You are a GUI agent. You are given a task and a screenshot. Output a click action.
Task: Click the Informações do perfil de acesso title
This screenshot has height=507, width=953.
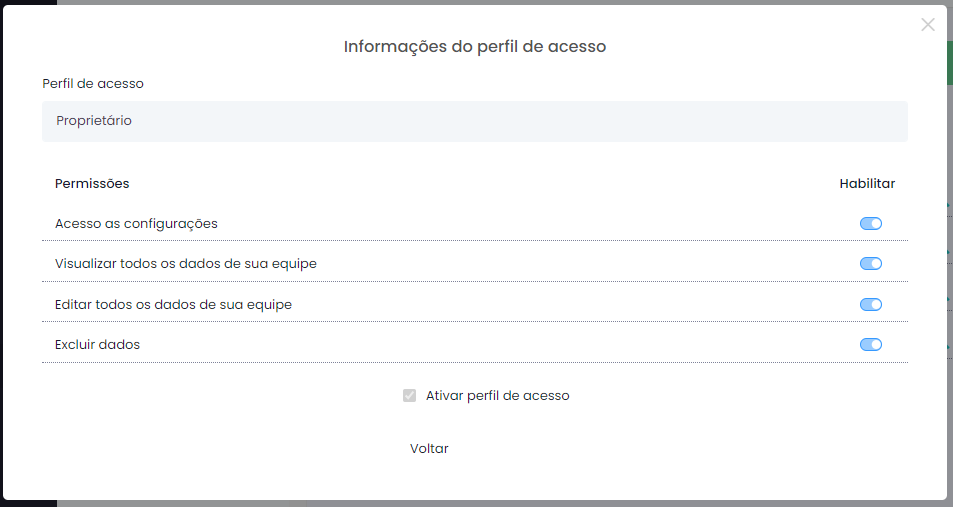tap(475, 46)
